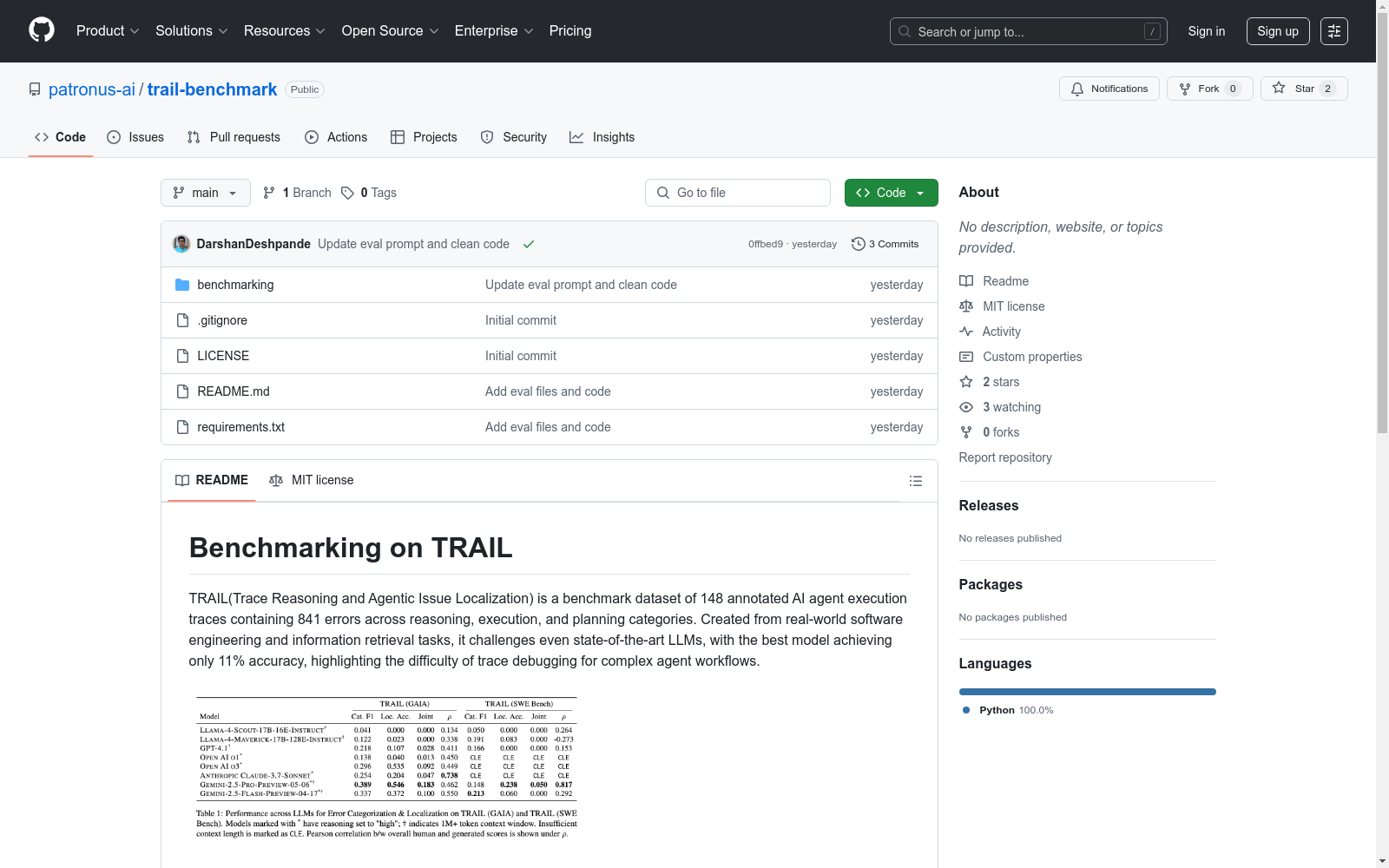Expand the Solutions menu

pos(192,31)
